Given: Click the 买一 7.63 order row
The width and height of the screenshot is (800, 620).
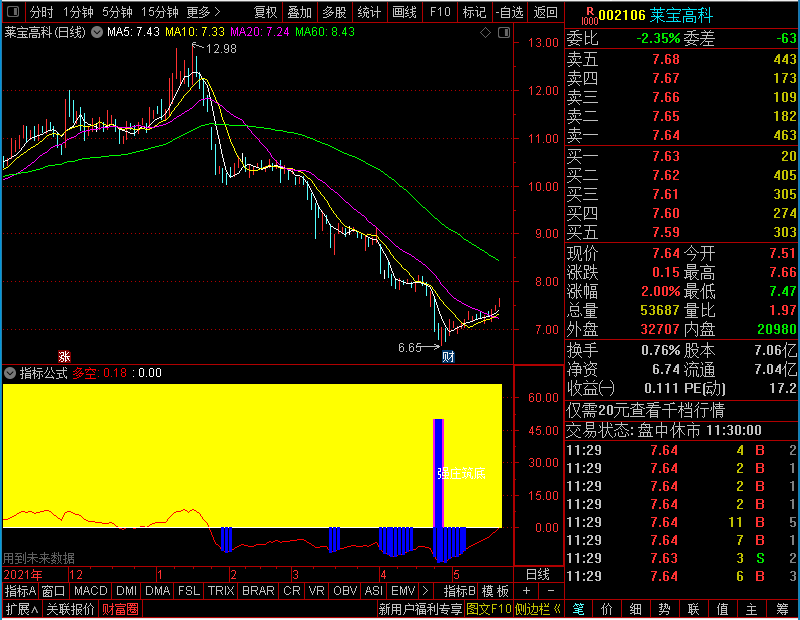Looking at the screenshot, I should click(x=682, y=156).
